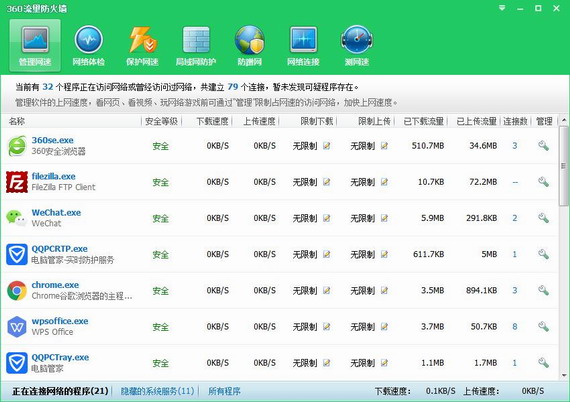
Task: Click the WeChat.exe program icon
Action: point(17,218)
